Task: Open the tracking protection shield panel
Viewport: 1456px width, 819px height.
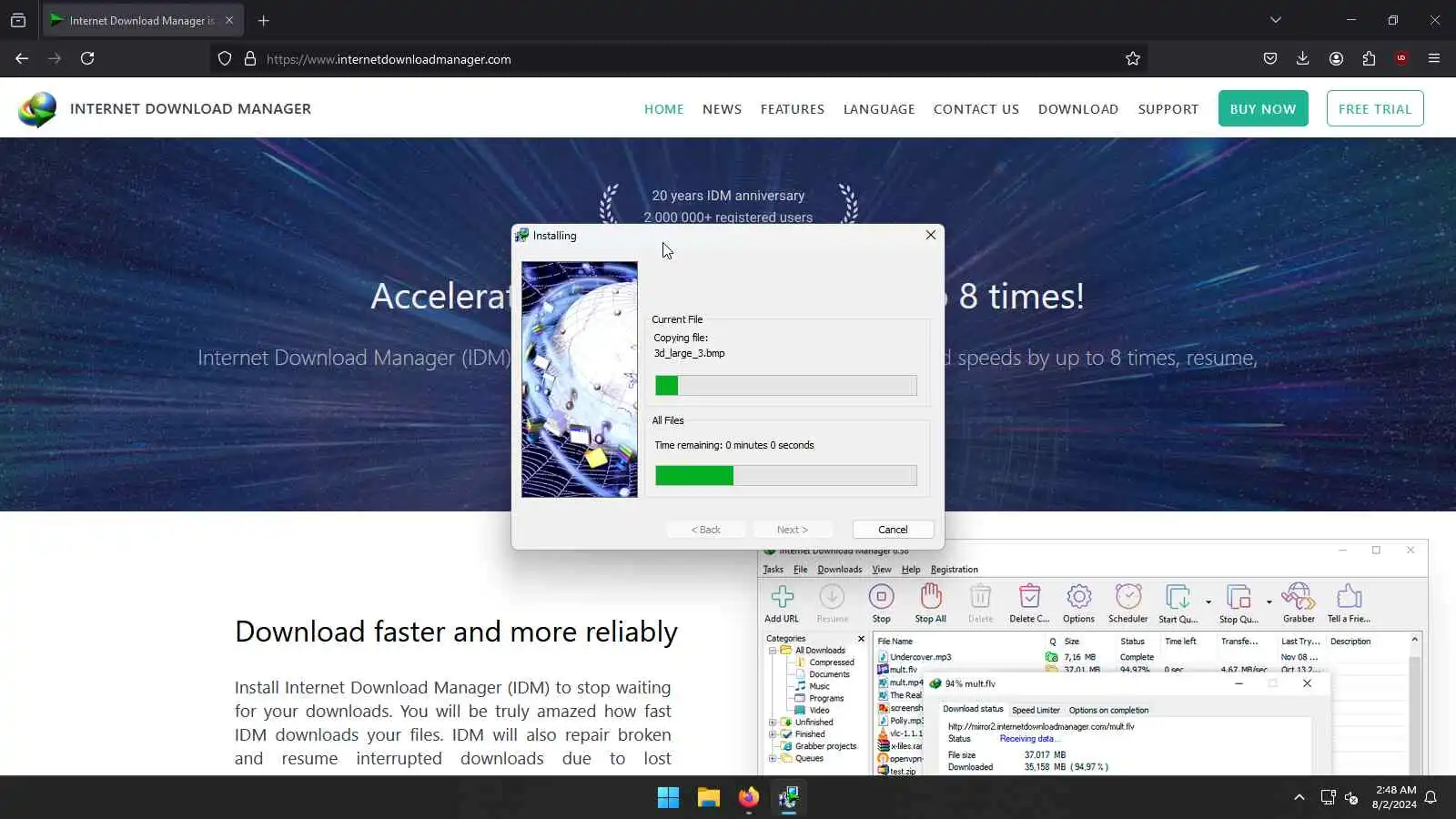Action: pos(225,58)
